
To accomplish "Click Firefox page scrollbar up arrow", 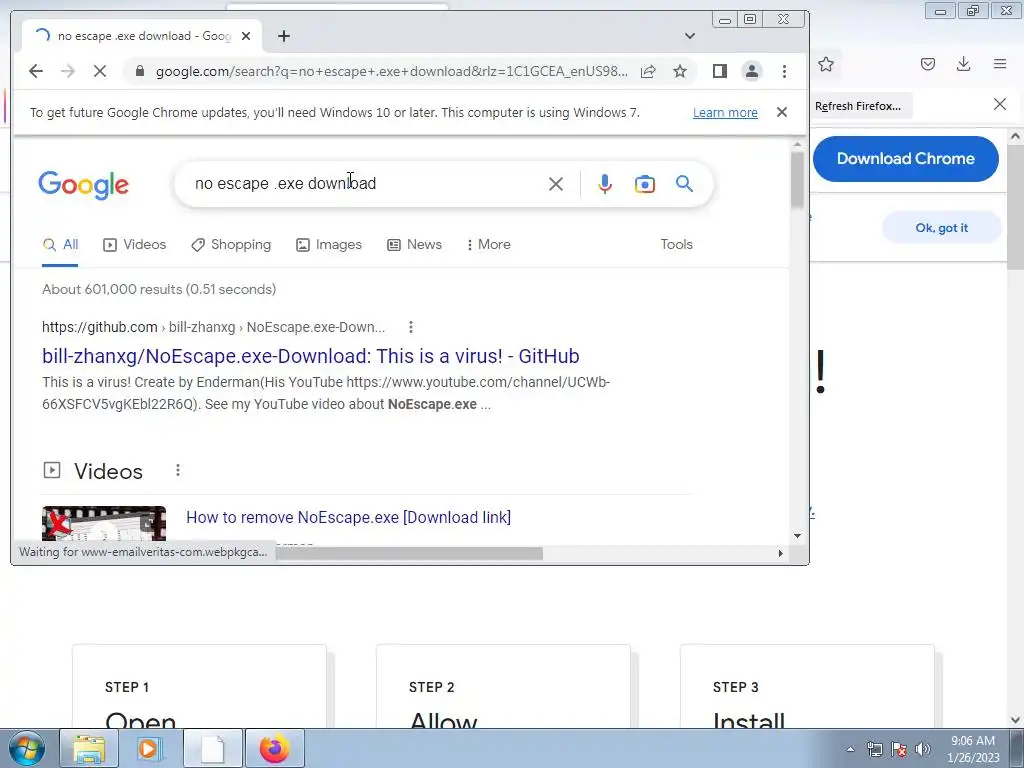I will click(x=1016, y=136).
